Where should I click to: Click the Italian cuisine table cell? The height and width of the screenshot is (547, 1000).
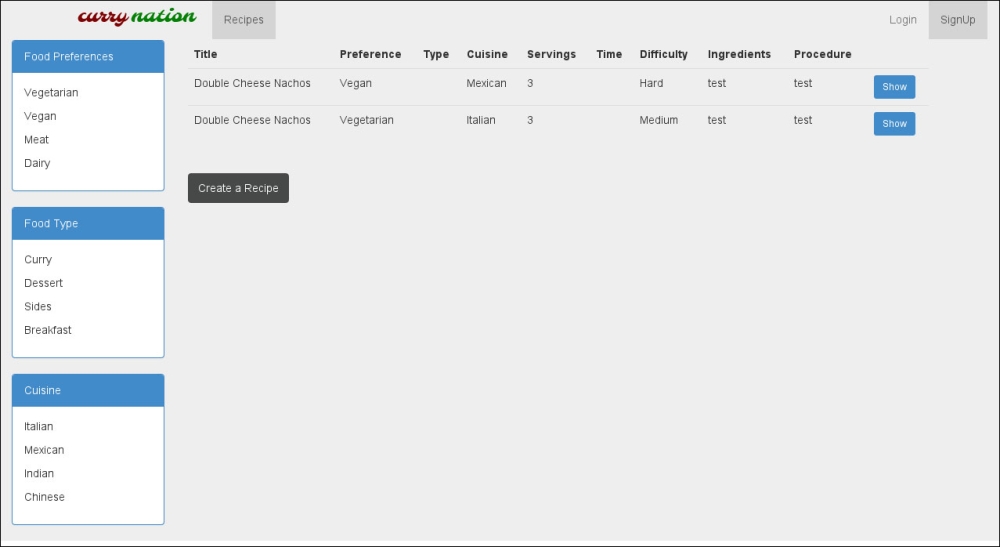point(480,120)
